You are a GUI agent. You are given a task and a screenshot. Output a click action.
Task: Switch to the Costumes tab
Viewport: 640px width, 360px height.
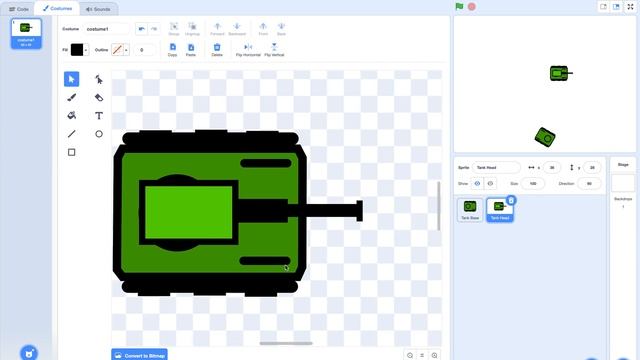coord(57,8)
